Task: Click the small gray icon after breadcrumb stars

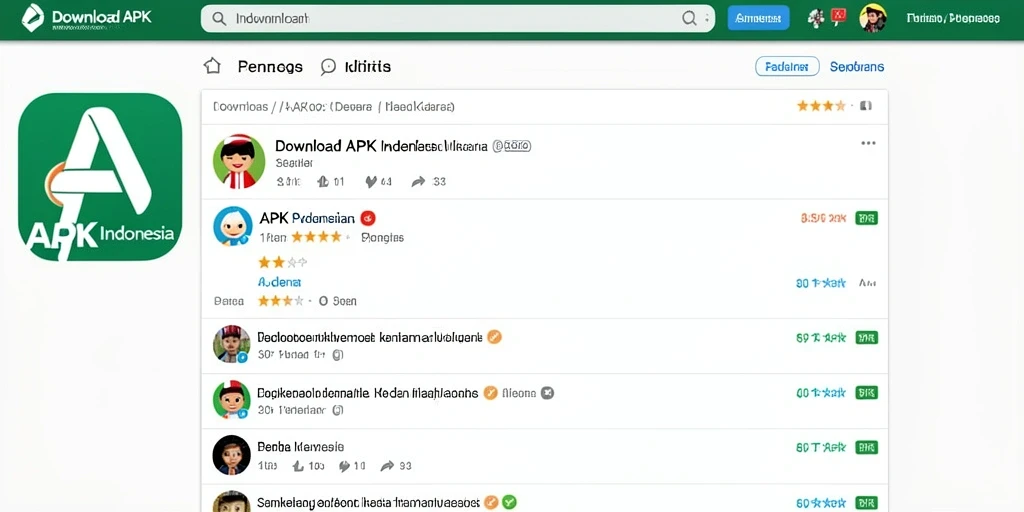Action: [x=865, y=106]
